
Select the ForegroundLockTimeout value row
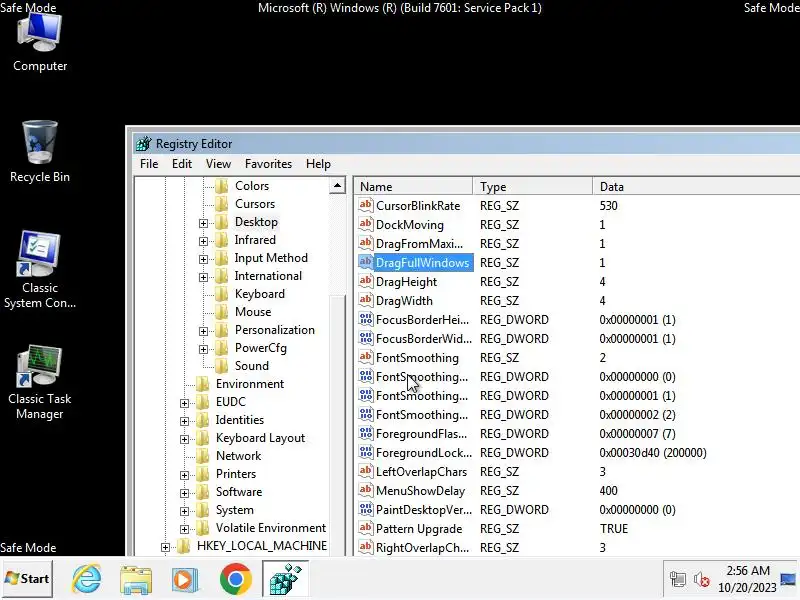point(577,453)
